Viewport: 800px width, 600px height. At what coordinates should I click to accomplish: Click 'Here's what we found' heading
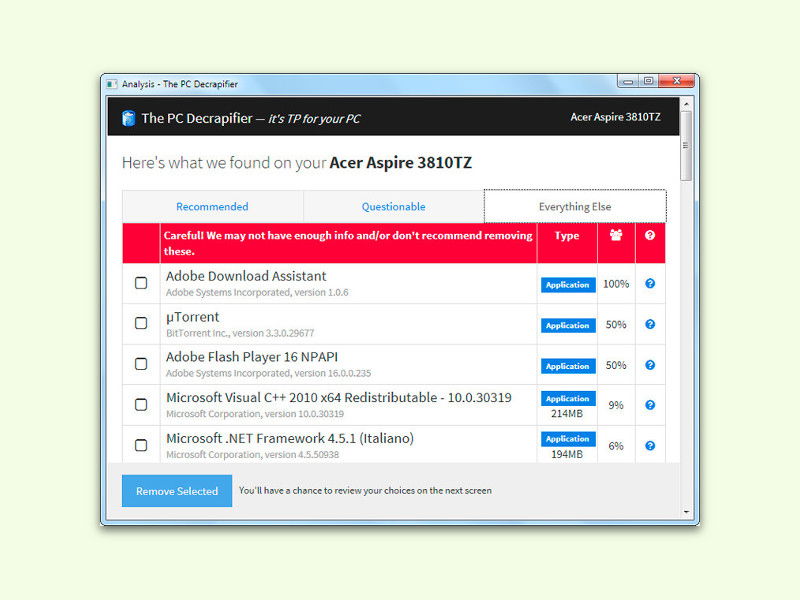(x=297, y=163)
